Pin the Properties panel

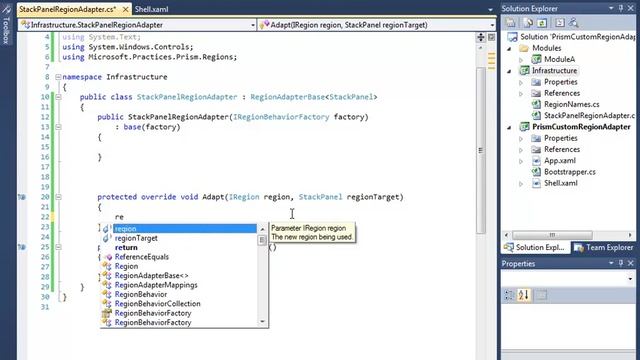tap(621, 263)
